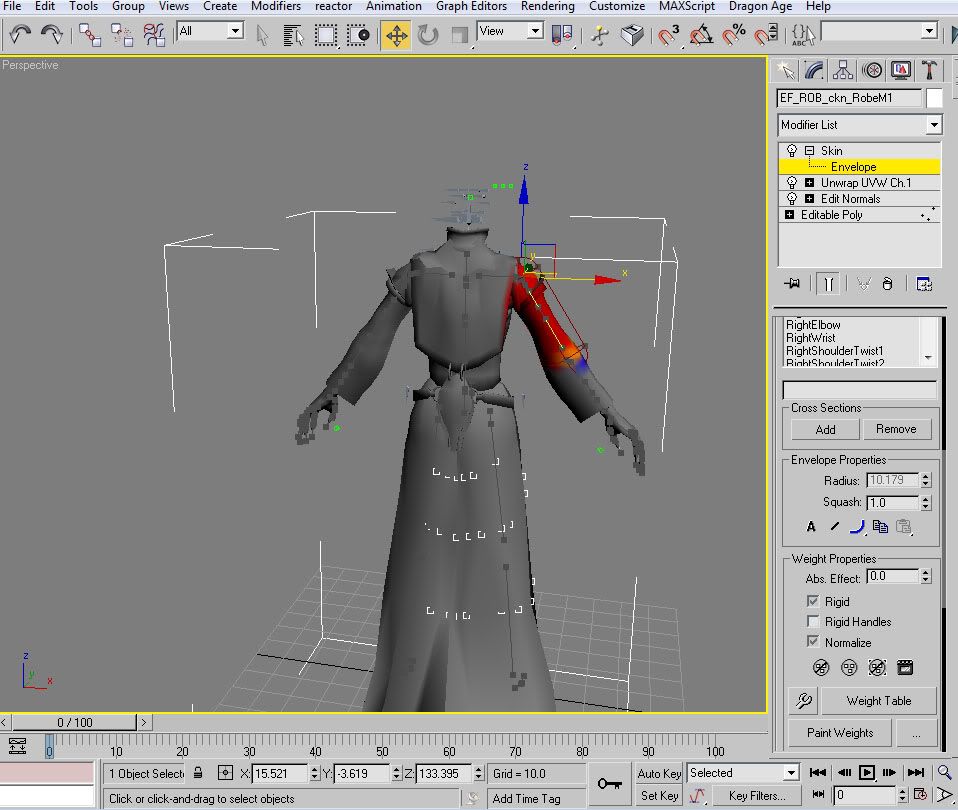
Task: Enable the Rigid Handles checkbox
Action: click(x=813, y=622)
